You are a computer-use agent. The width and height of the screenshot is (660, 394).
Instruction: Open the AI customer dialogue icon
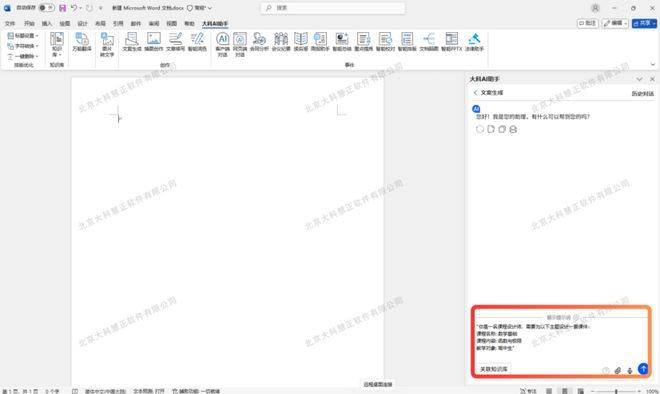[x=222, y=45]
